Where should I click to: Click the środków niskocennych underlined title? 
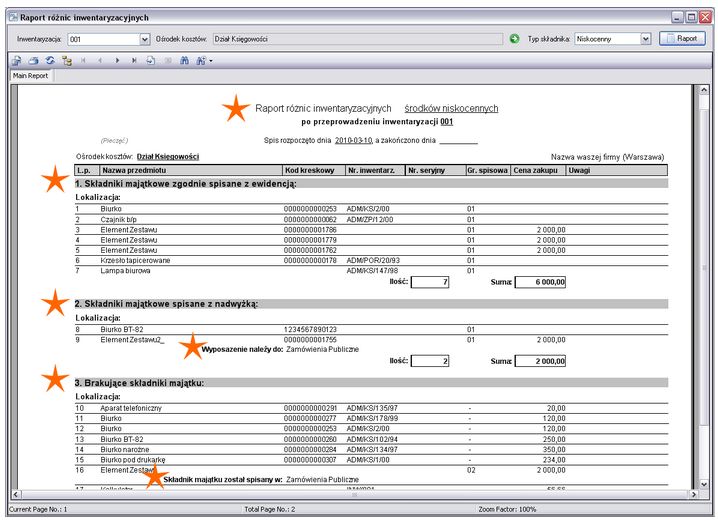(x=451, y=108)
